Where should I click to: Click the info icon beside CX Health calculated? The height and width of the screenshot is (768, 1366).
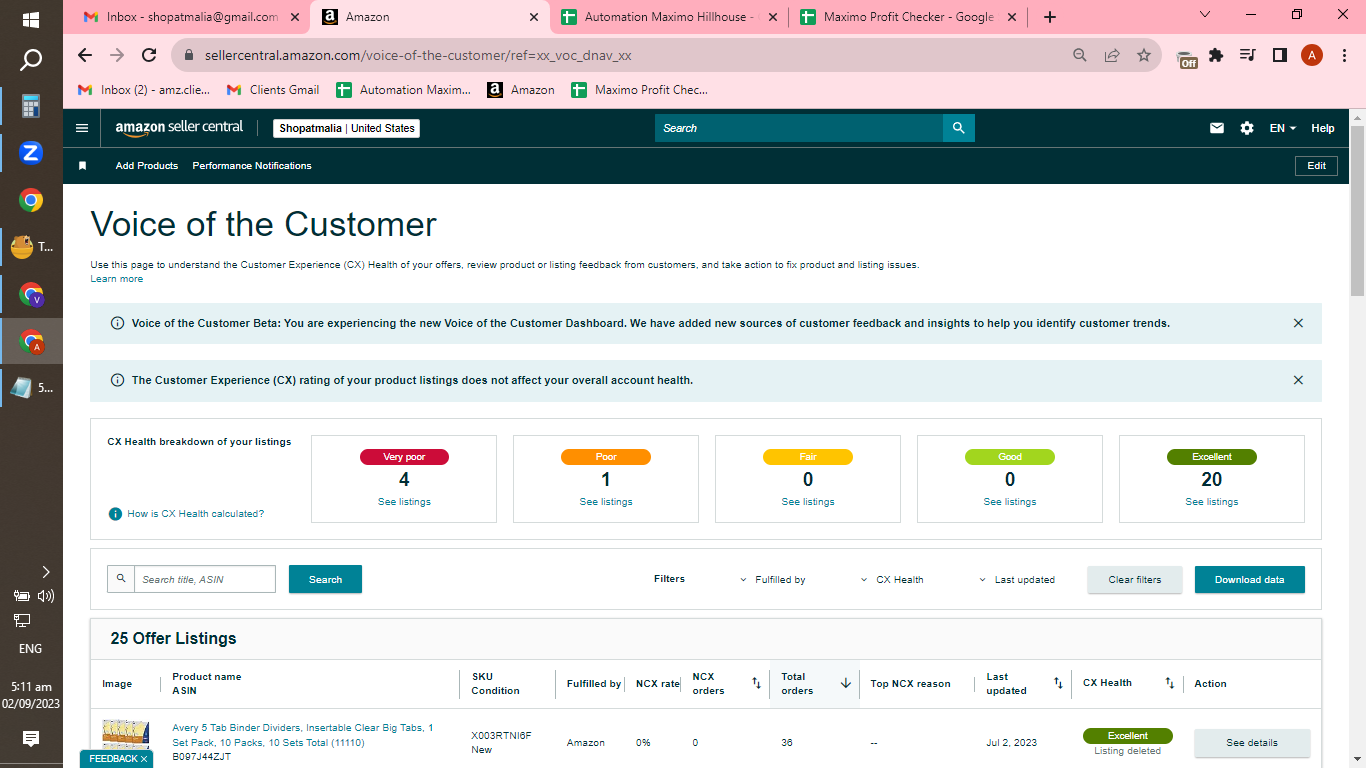[x=115, y=514]
